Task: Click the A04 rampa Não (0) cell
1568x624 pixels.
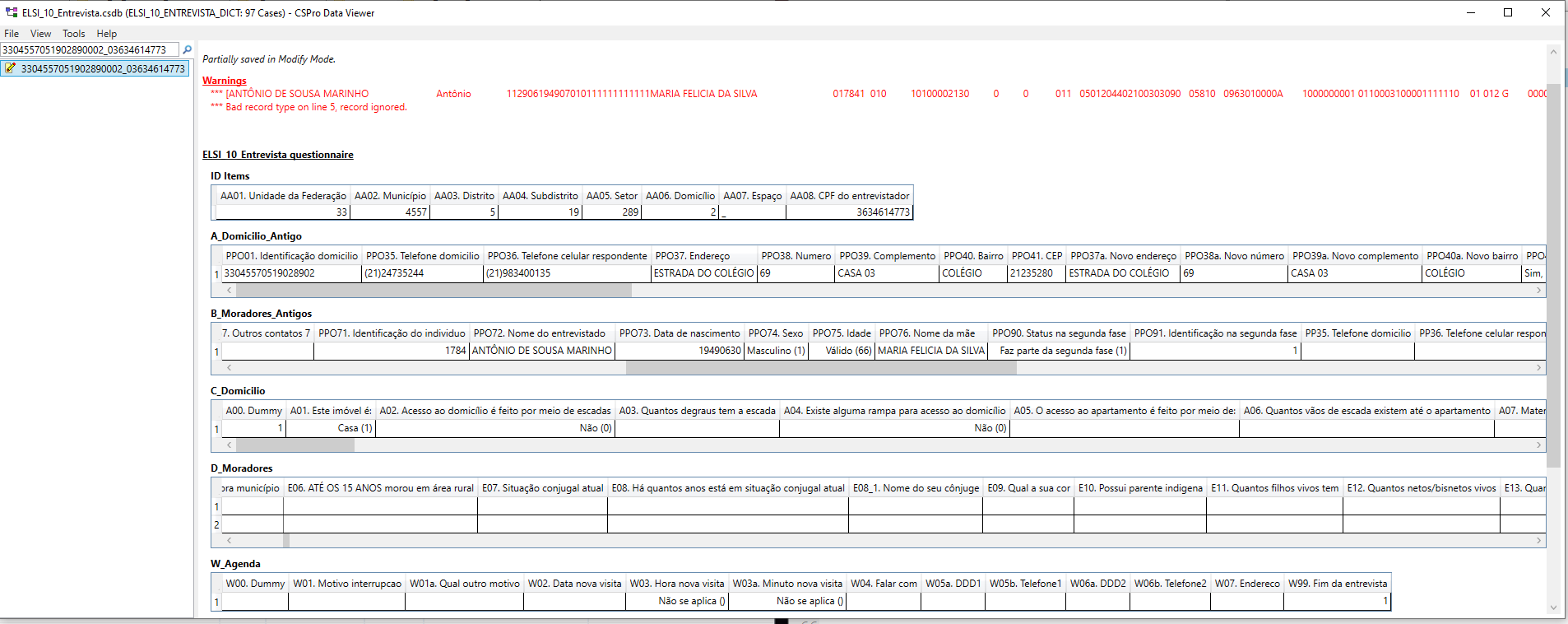Action: (x=895, y=428)
